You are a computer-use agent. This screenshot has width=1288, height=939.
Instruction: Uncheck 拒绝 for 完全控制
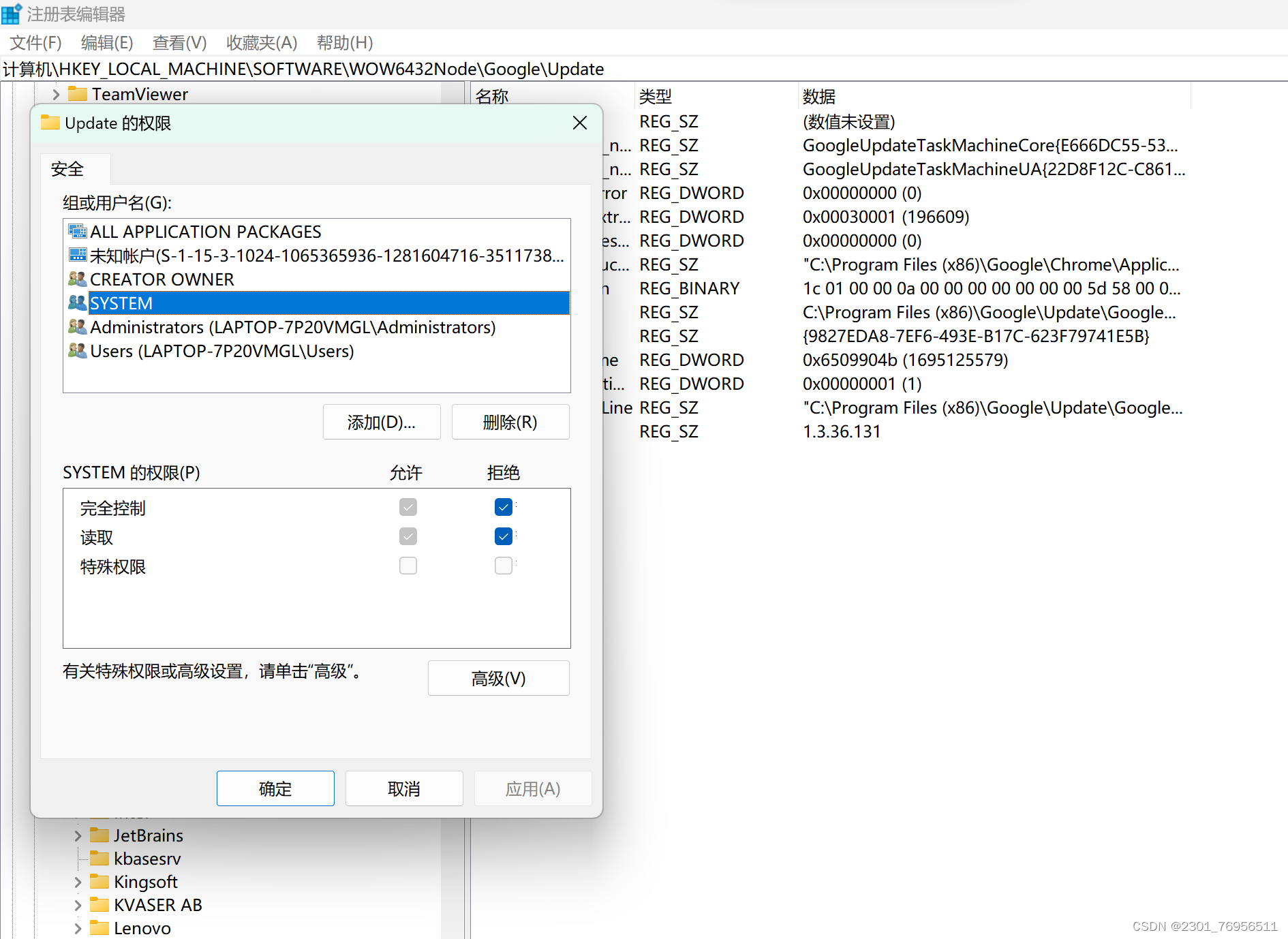point(503,507)
